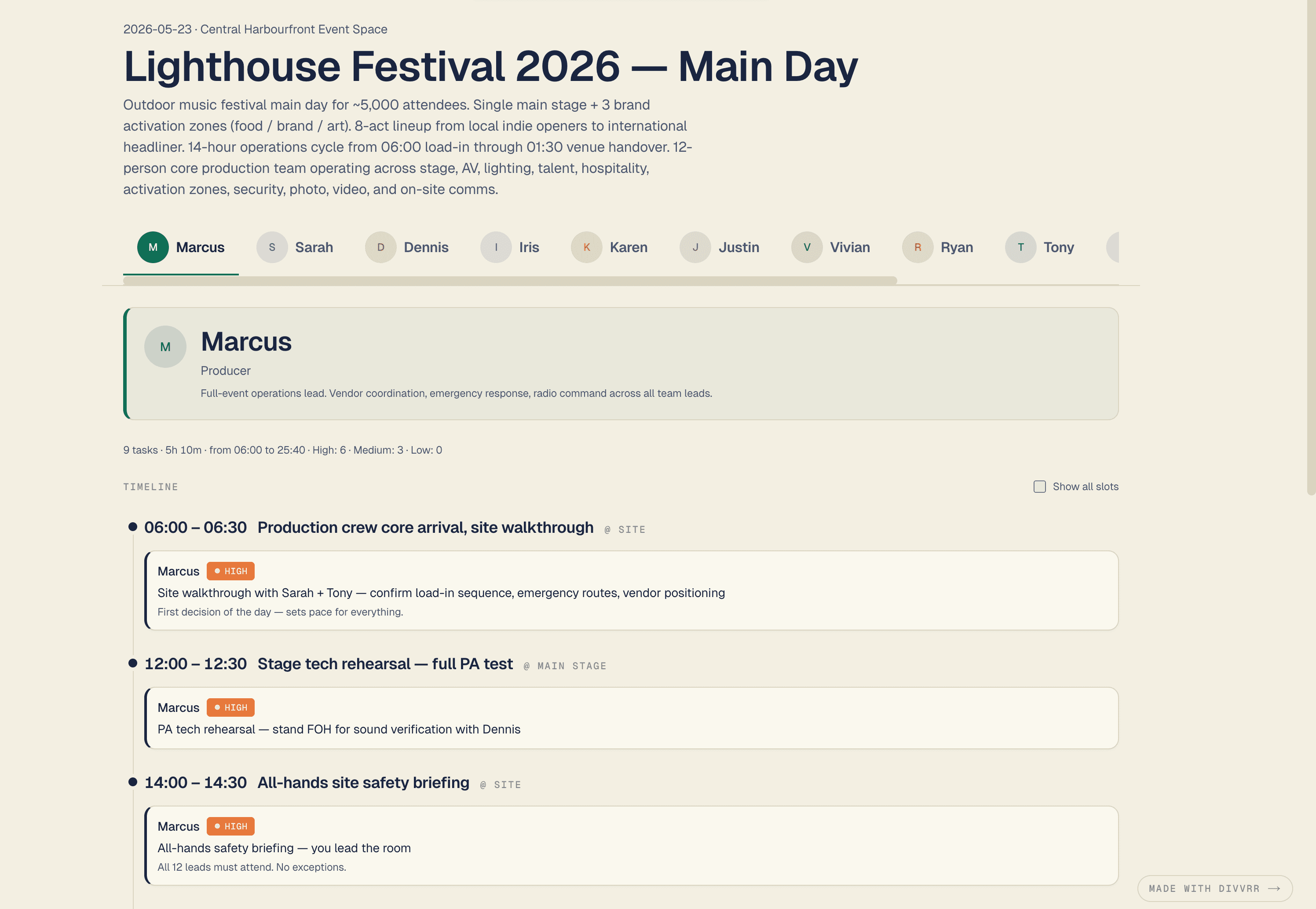This screenshot has width=1316, height=909.
Task: Switch to the Dennis tab
Action: 407,247
